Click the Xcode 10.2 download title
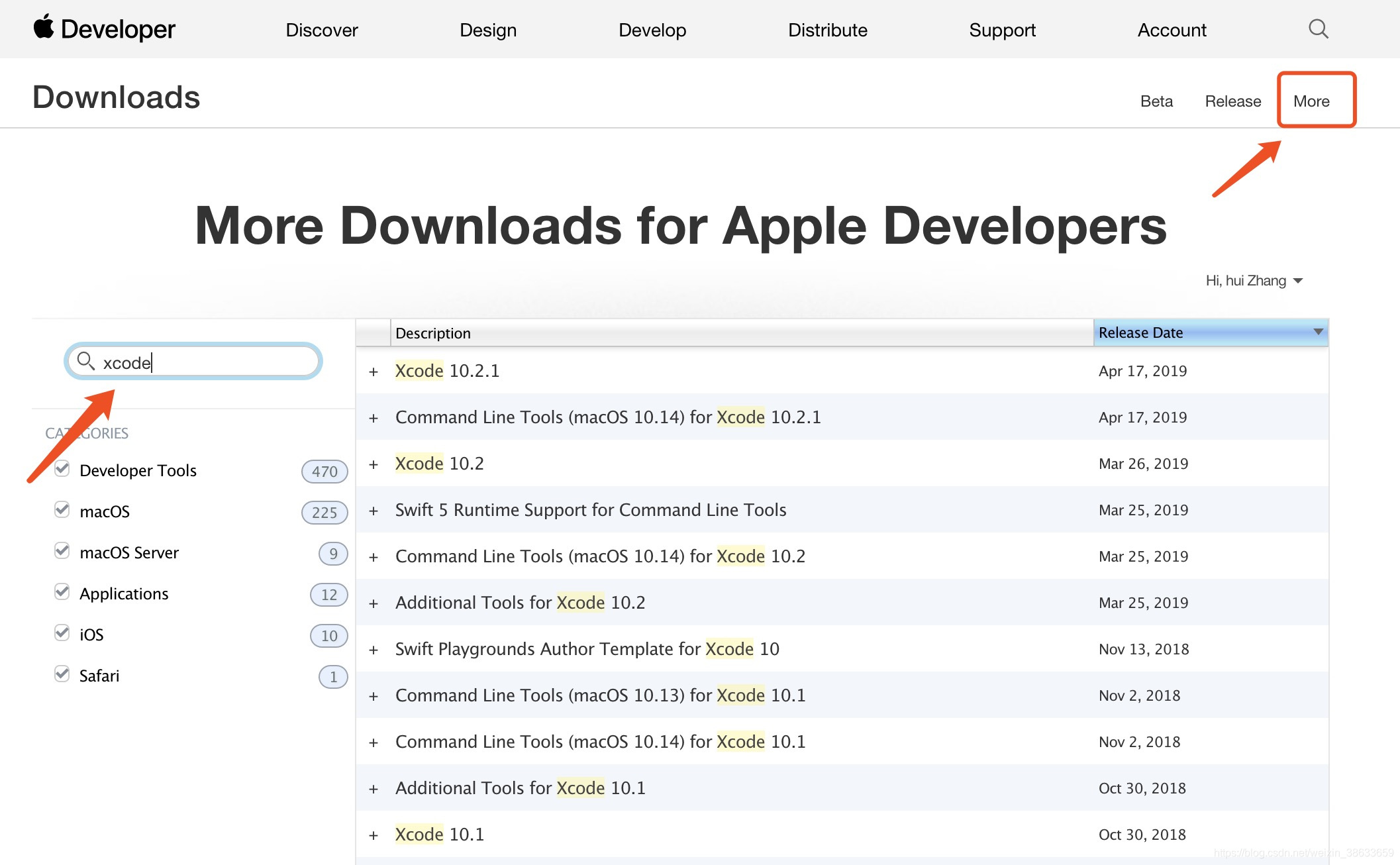 440,464
